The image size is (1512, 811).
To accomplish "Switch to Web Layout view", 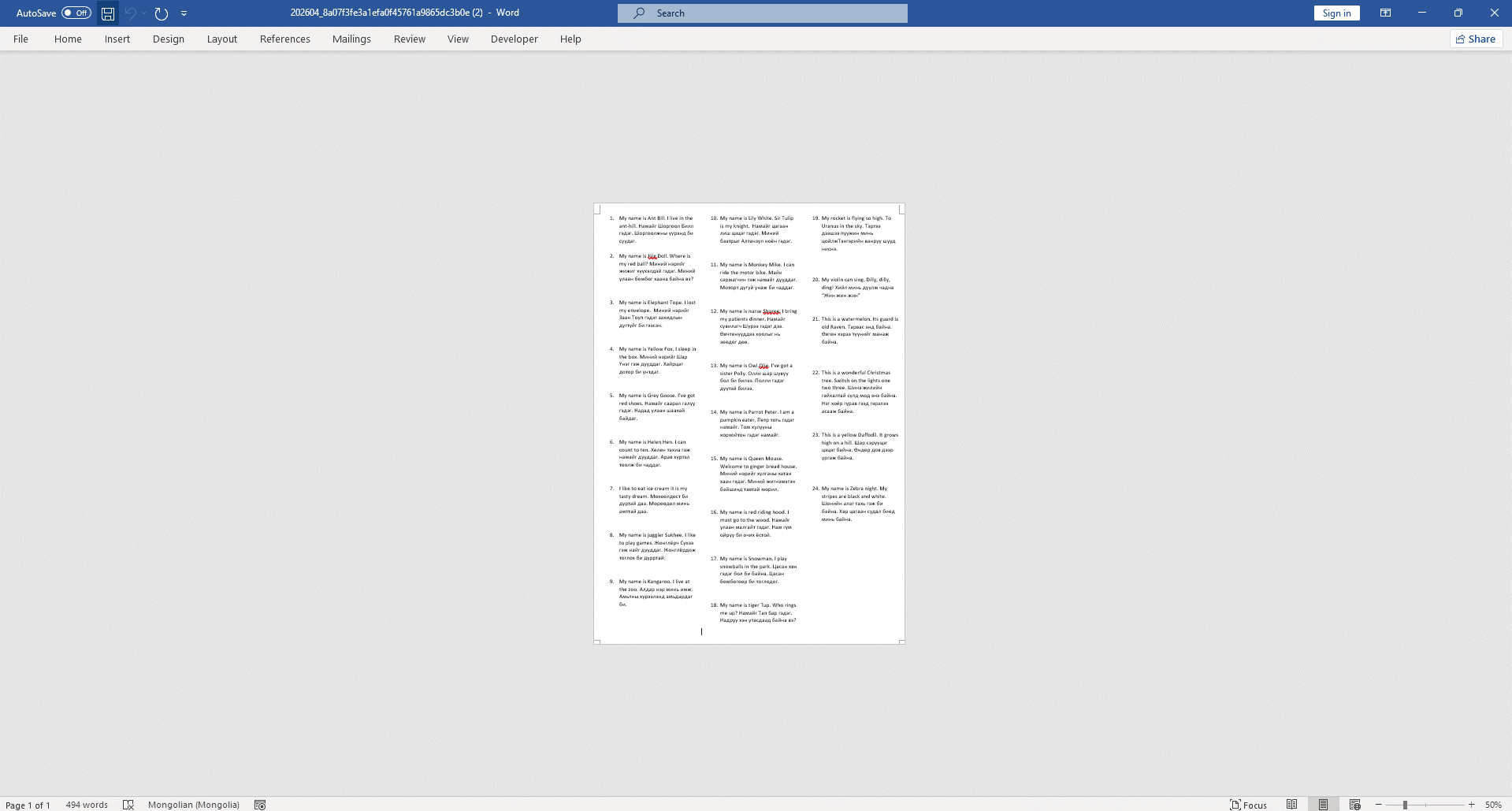I will 1354,805.
